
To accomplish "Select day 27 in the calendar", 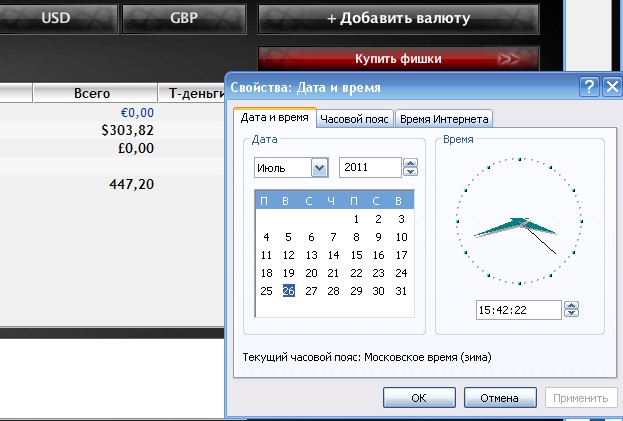I will pyautogui.click(x=311, y=291).
